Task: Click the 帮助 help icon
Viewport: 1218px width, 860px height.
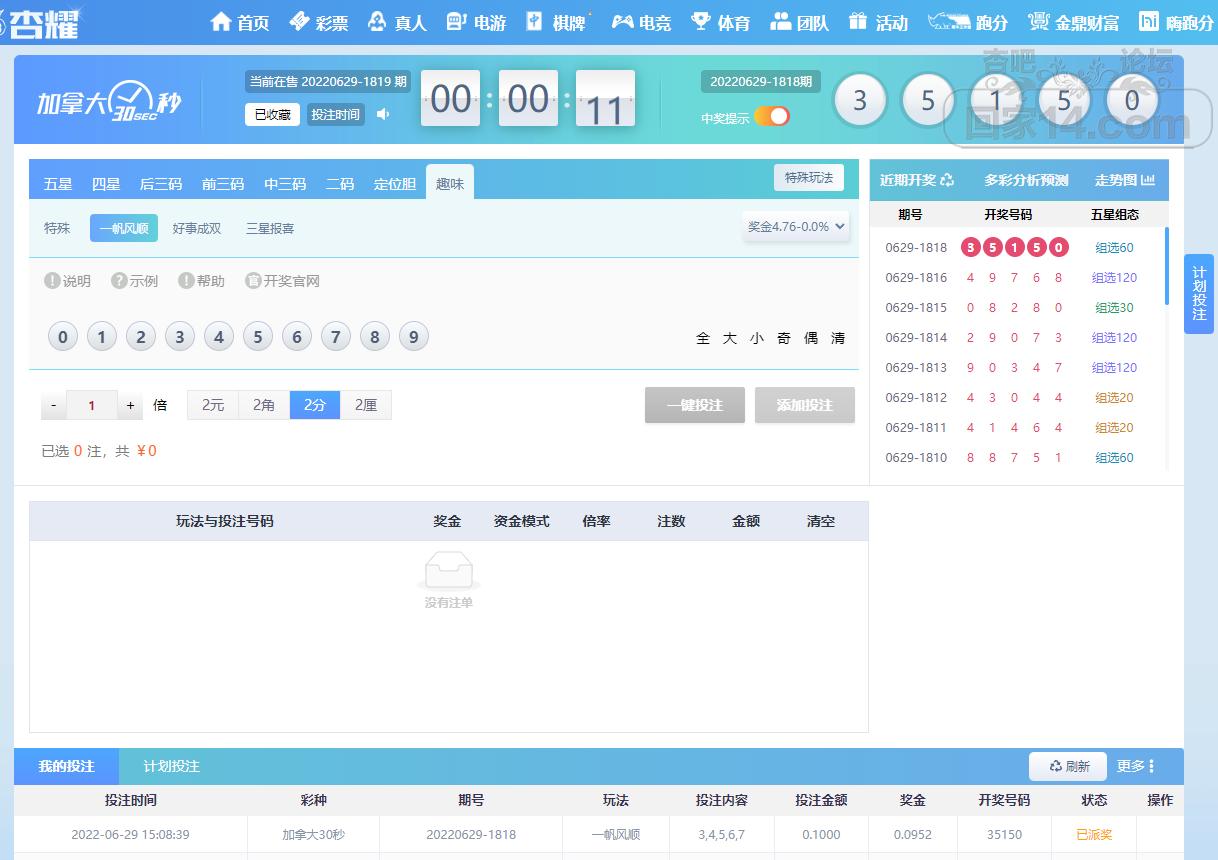Action: (x=186, y=281)
